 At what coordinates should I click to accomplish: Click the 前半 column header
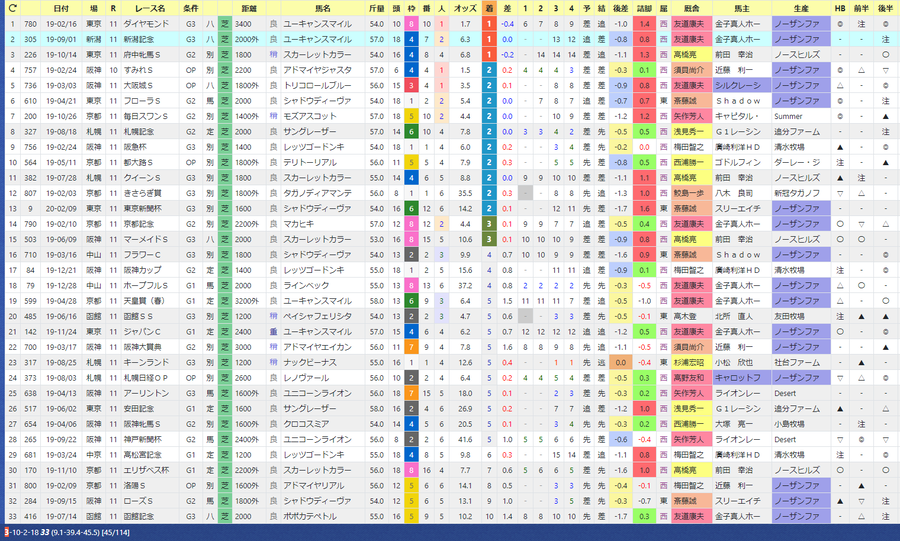(x=861, y=8)
